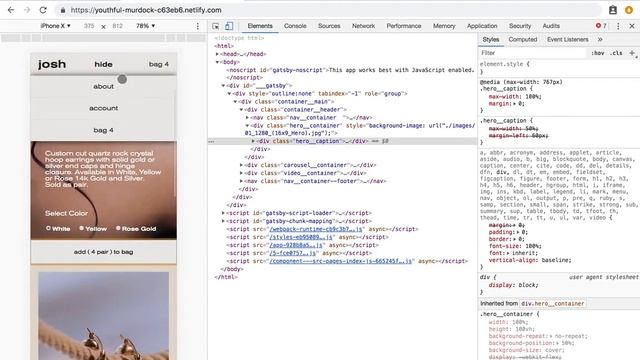The width and height of the screenshot is (640, 360).
Task: Open Audits tab
Action: pyautogui.click(x=551, y=26)
